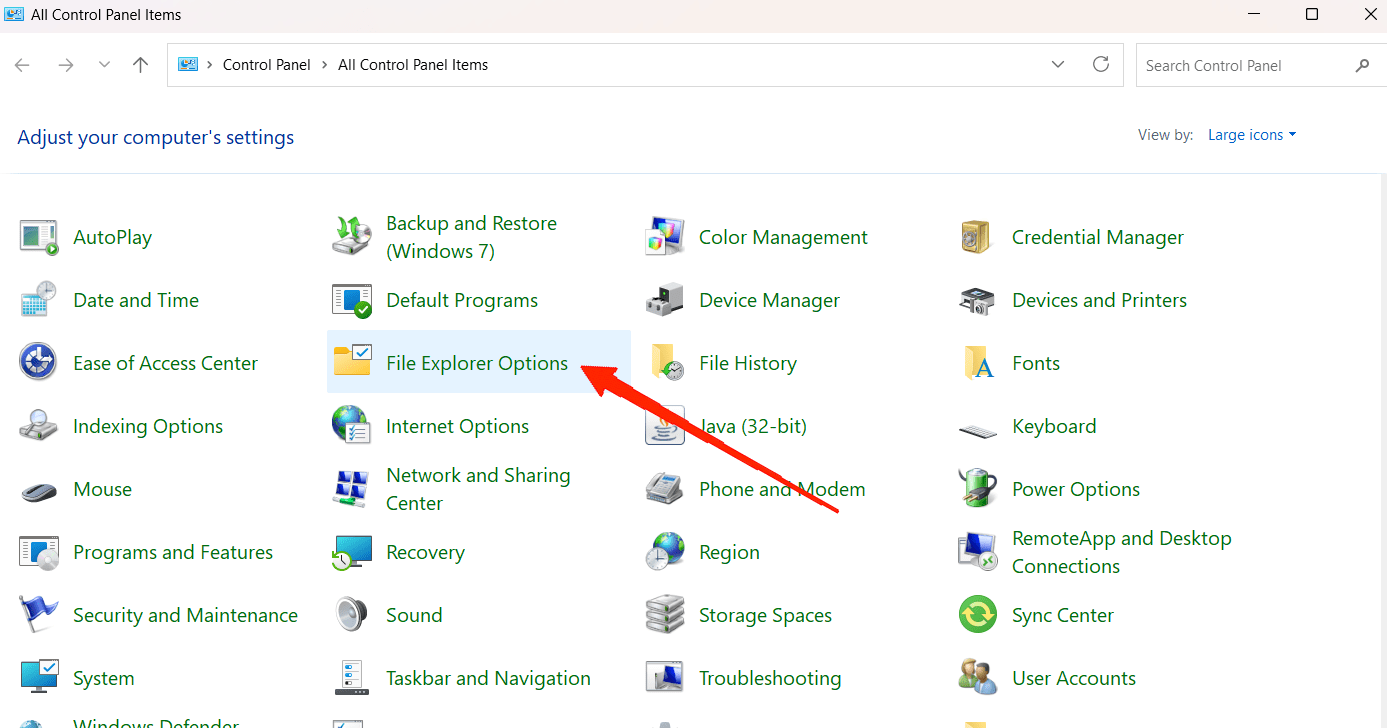Click the Ease of Access Center icon
1387x728 pixels.
click(x=40, y=363)
